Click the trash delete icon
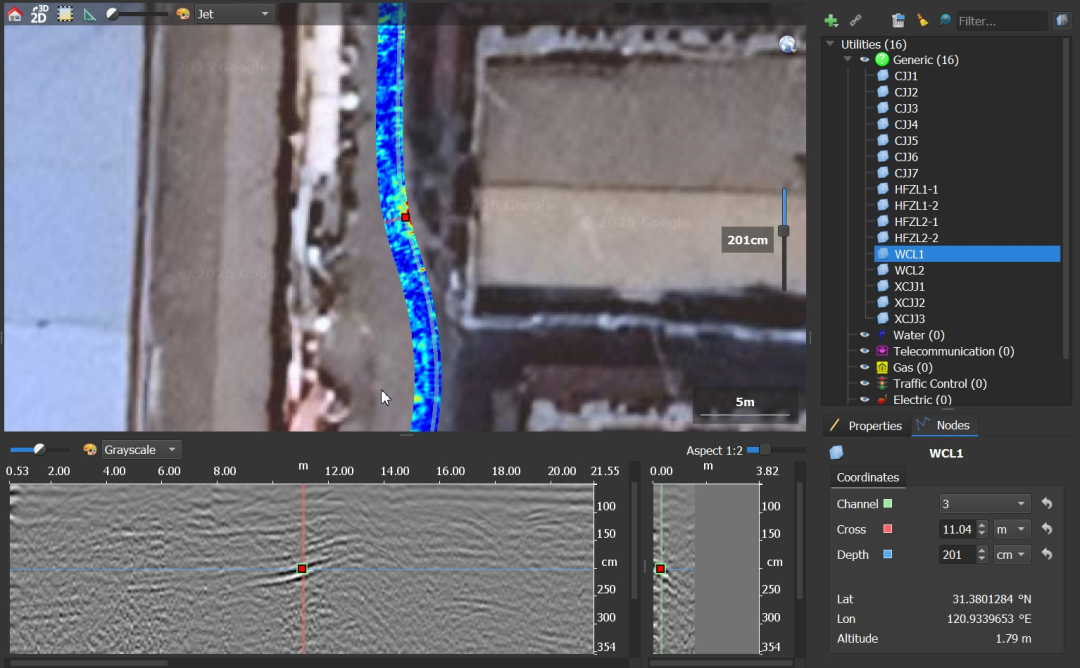This screenshot has height=668, width=1080. click(898, 20)
